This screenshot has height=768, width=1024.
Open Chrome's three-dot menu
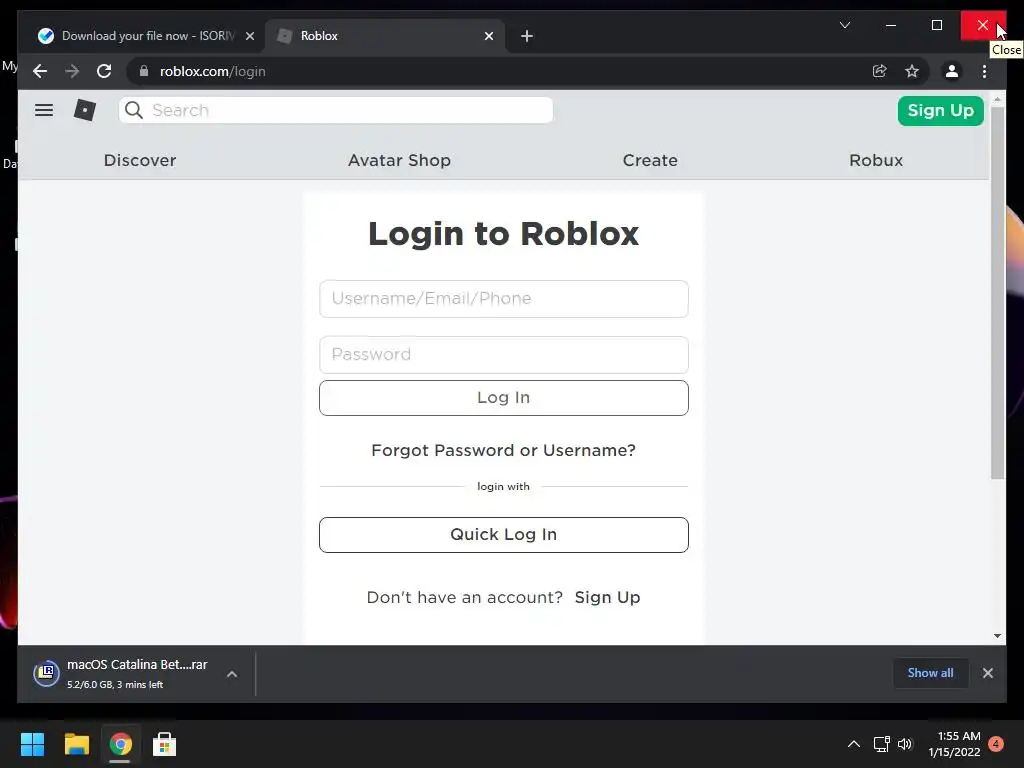click(x=984, y=71)
